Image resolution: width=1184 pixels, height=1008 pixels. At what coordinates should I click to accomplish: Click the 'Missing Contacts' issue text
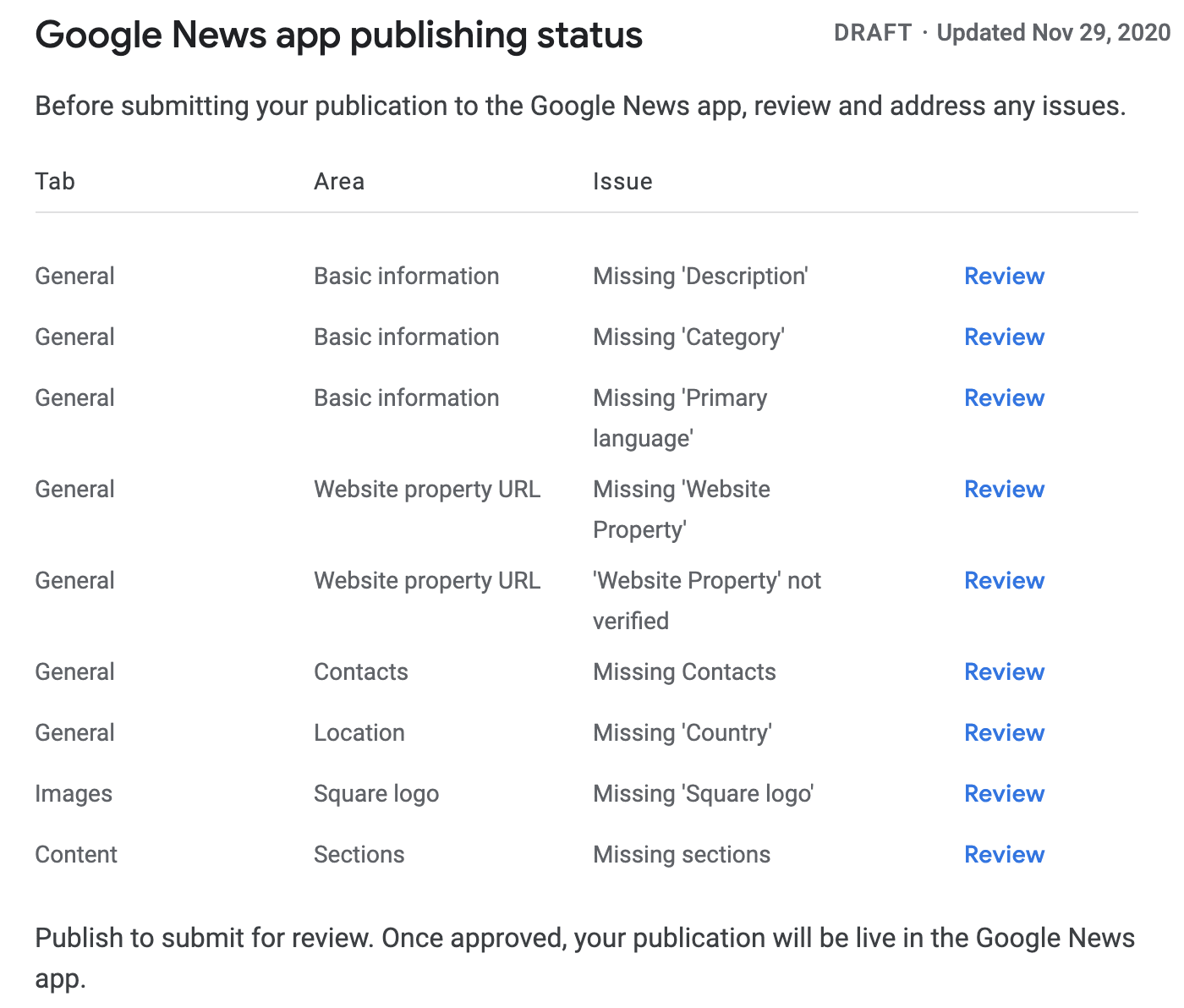pos(684,671)
